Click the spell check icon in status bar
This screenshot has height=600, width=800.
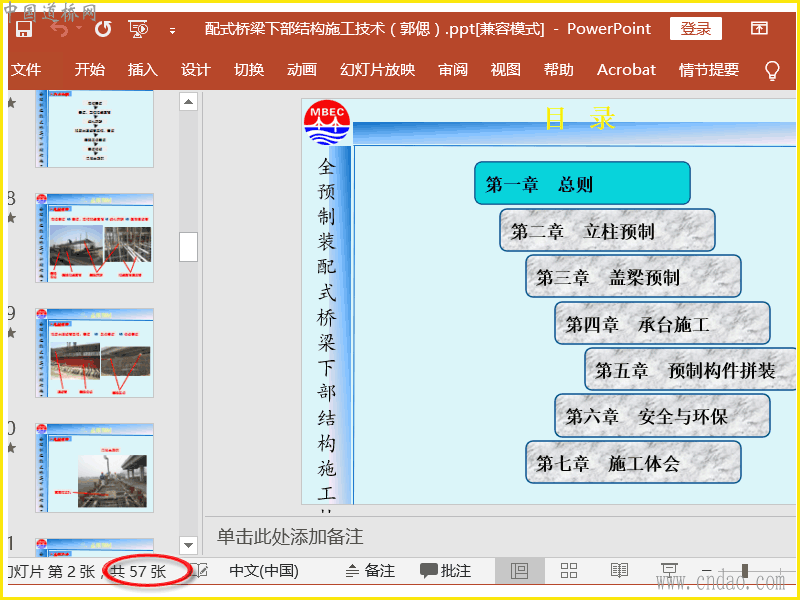coord(199,570)
